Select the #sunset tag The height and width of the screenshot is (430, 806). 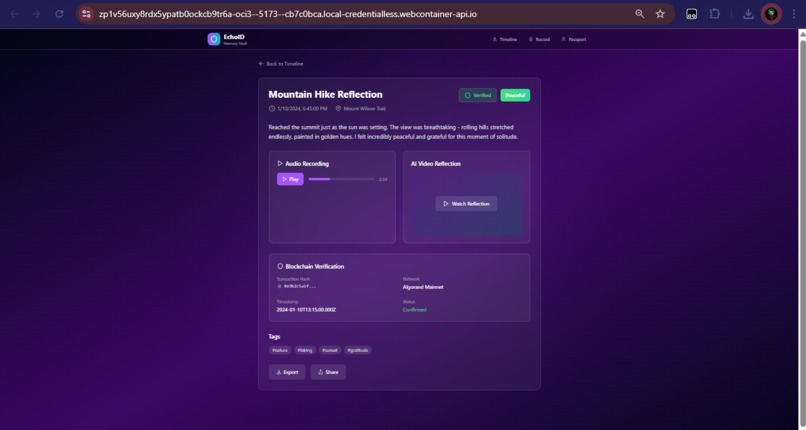click(x=329, y=350)
